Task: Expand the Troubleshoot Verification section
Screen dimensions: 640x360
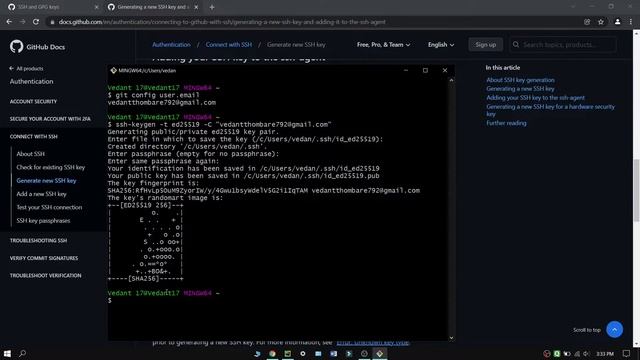Action: (45, 276)
